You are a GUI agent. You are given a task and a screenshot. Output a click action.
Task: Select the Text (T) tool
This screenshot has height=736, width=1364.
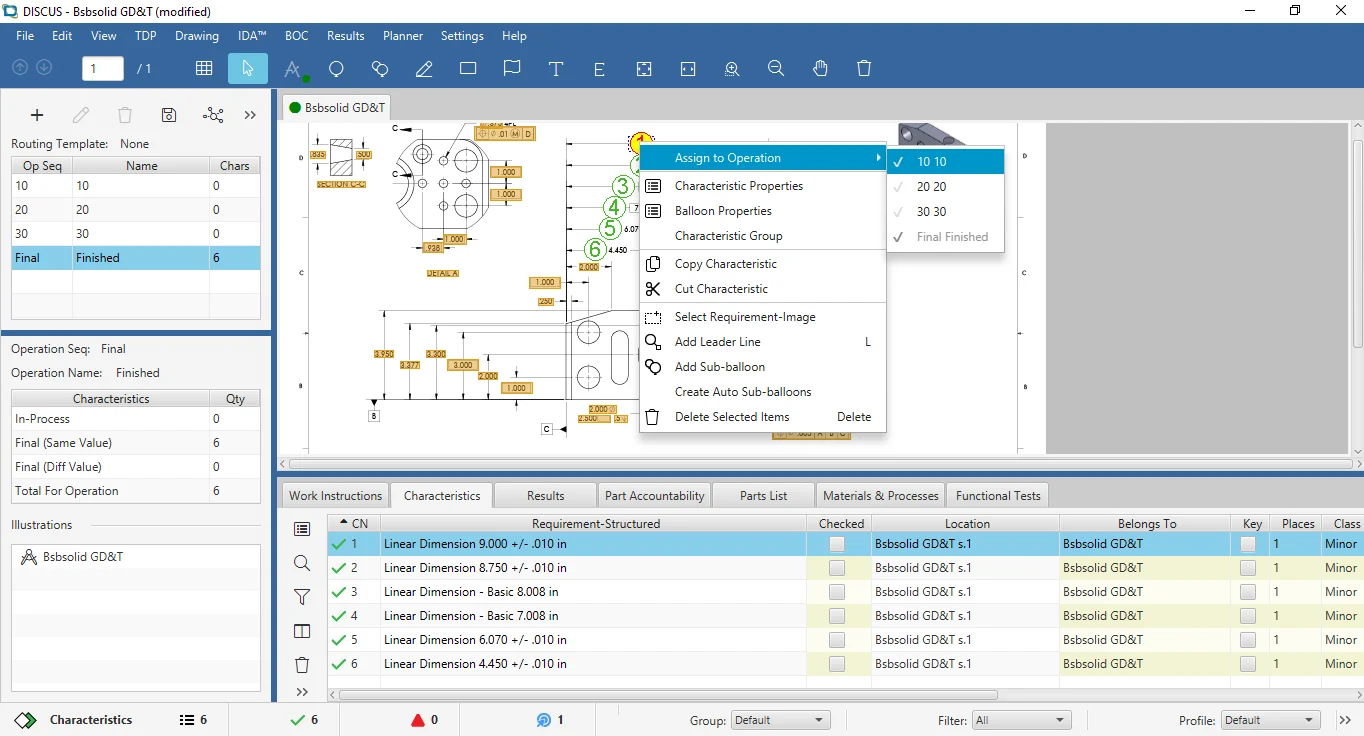click(556, 68)
